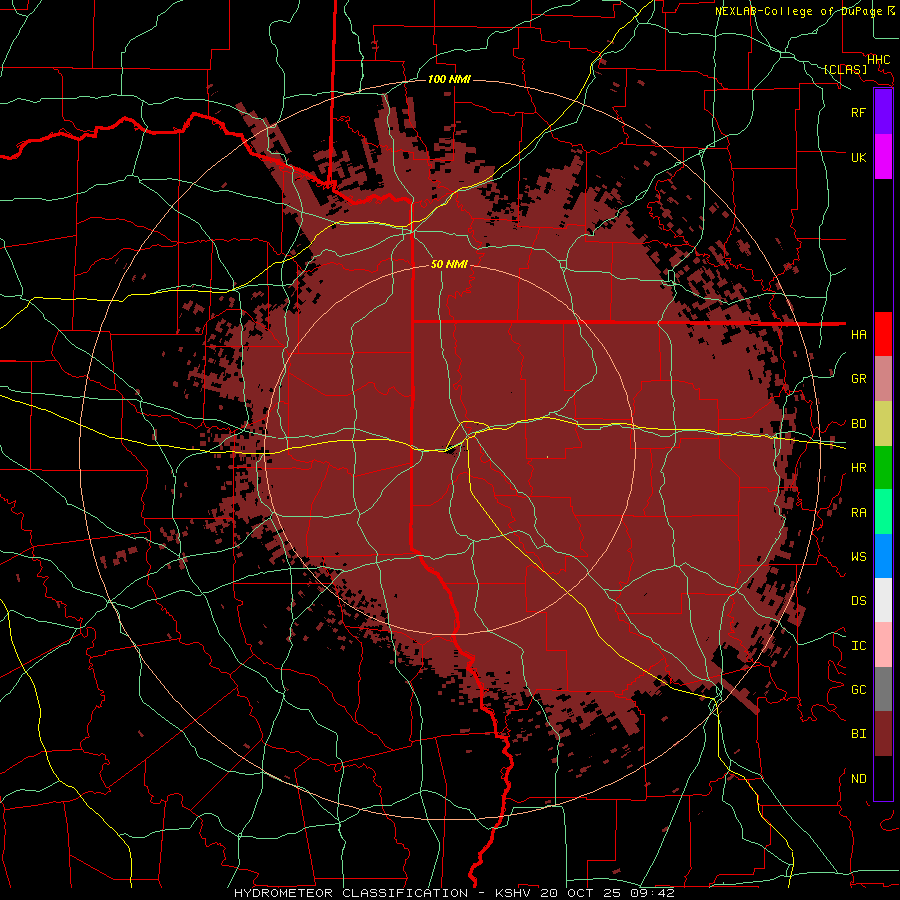Click the RA light-green legend swatch
This screenshot has width=900, height=900.
[883, 512]
